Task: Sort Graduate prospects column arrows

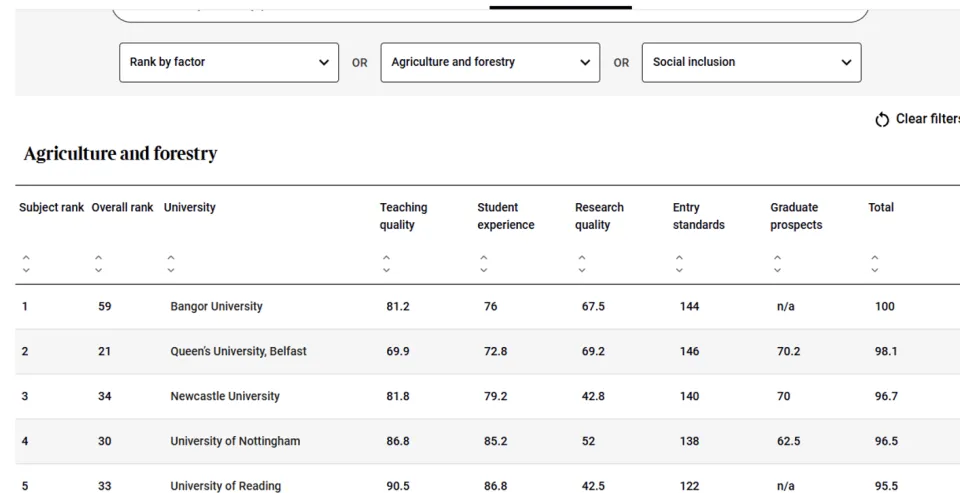Action: [x=777, y=264]
